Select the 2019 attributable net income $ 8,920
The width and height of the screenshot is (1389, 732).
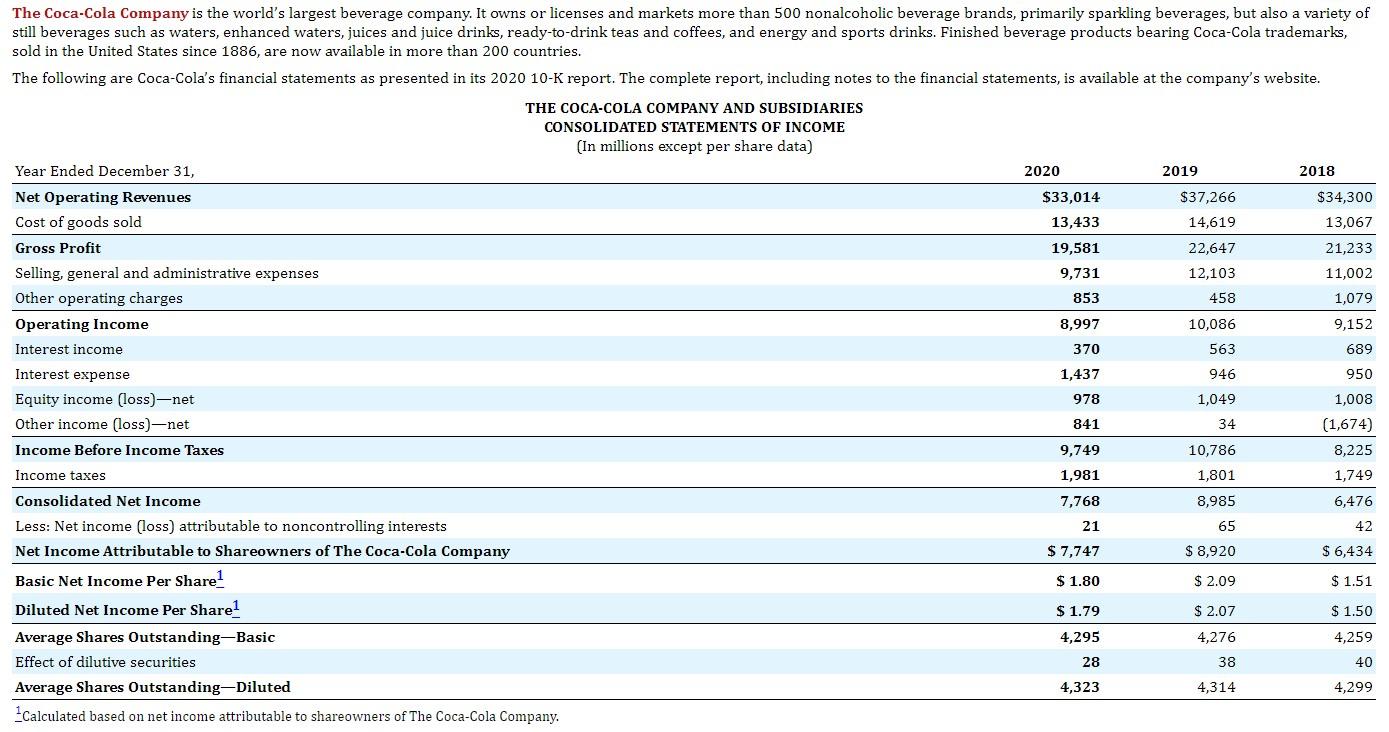coord(1210,551)
